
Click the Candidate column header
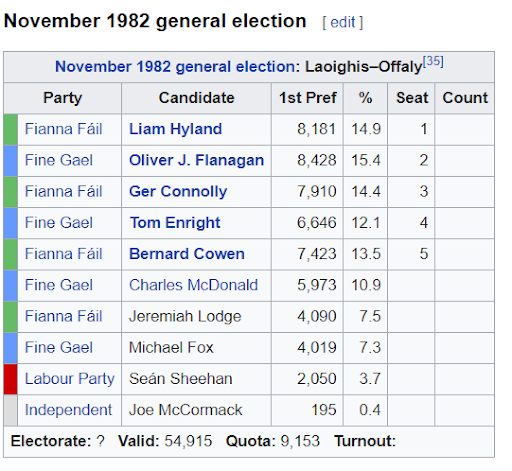click(196, 98)
